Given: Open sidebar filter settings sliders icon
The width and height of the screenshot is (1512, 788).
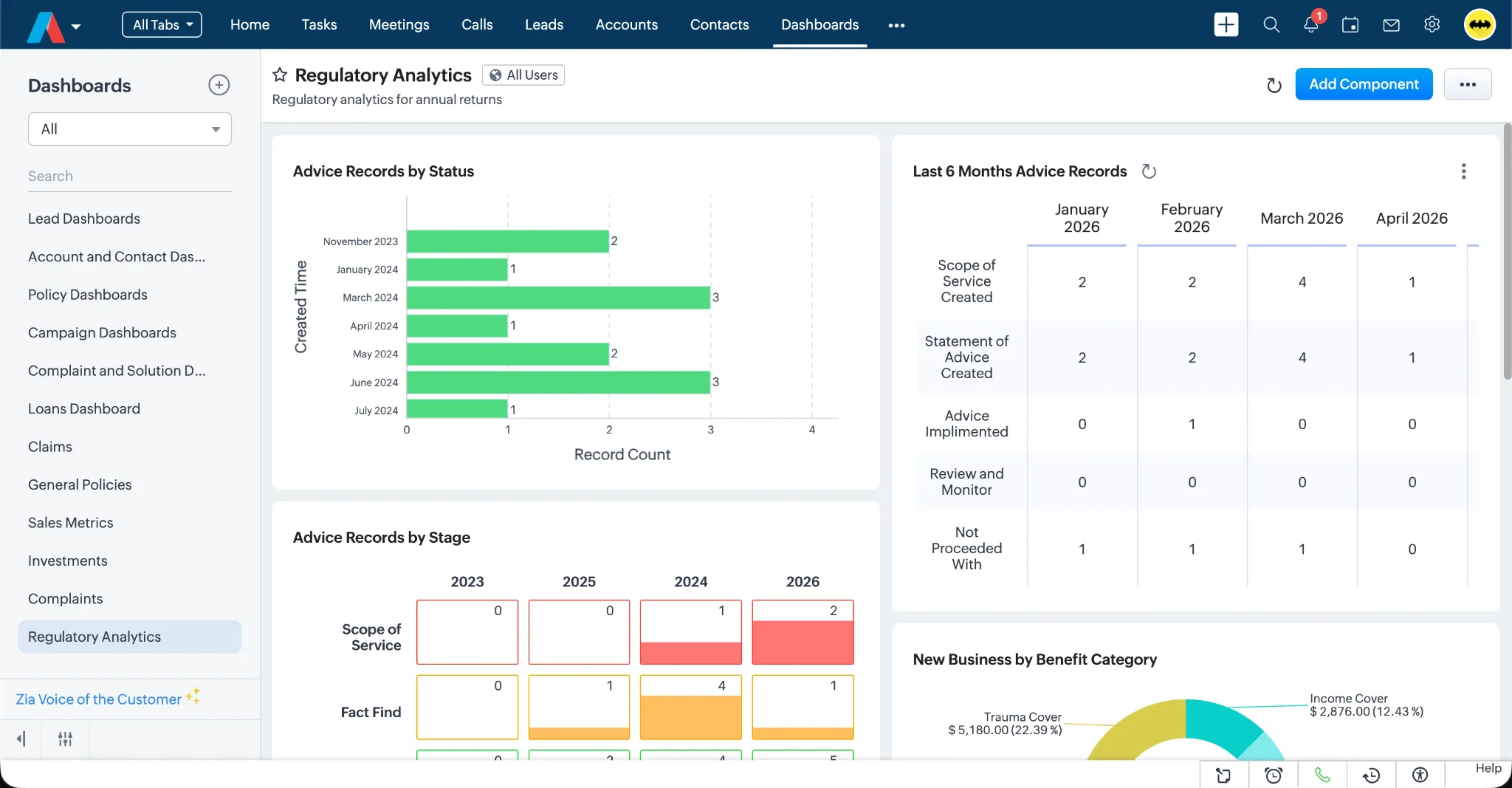Looking at the screenshot, I should [x=65, y=739].
